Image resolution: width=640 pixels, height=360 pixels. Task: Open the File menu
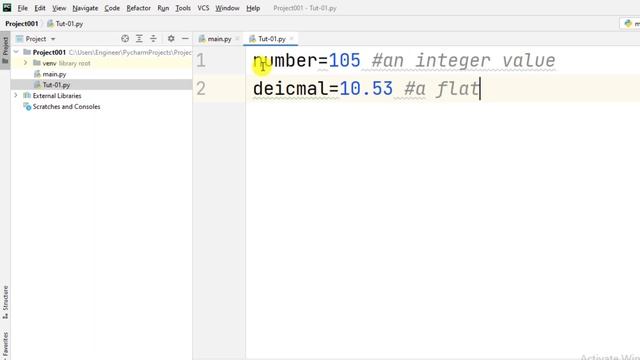[22, 8]
